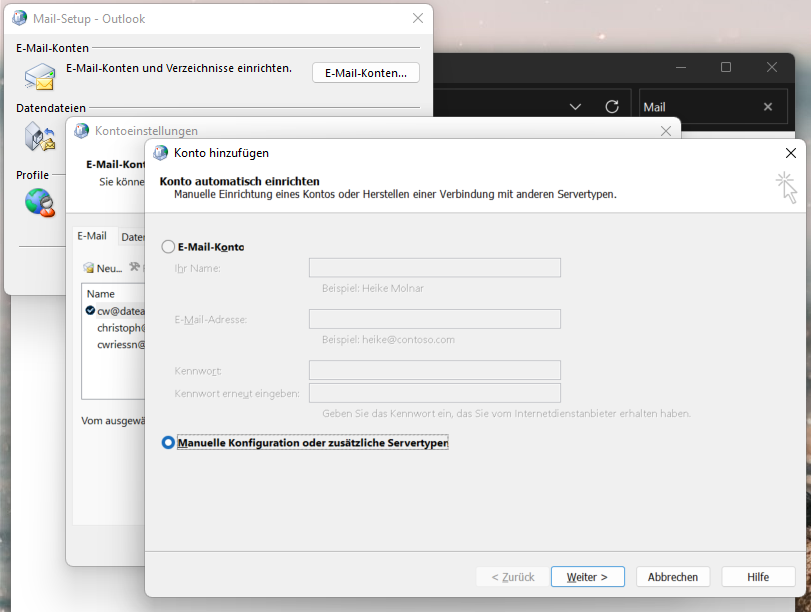Click the Outlook icon in Konto hinzufügen title
Image resolution: width=811 pixels, height=612 pixels.
pos(161,153)
